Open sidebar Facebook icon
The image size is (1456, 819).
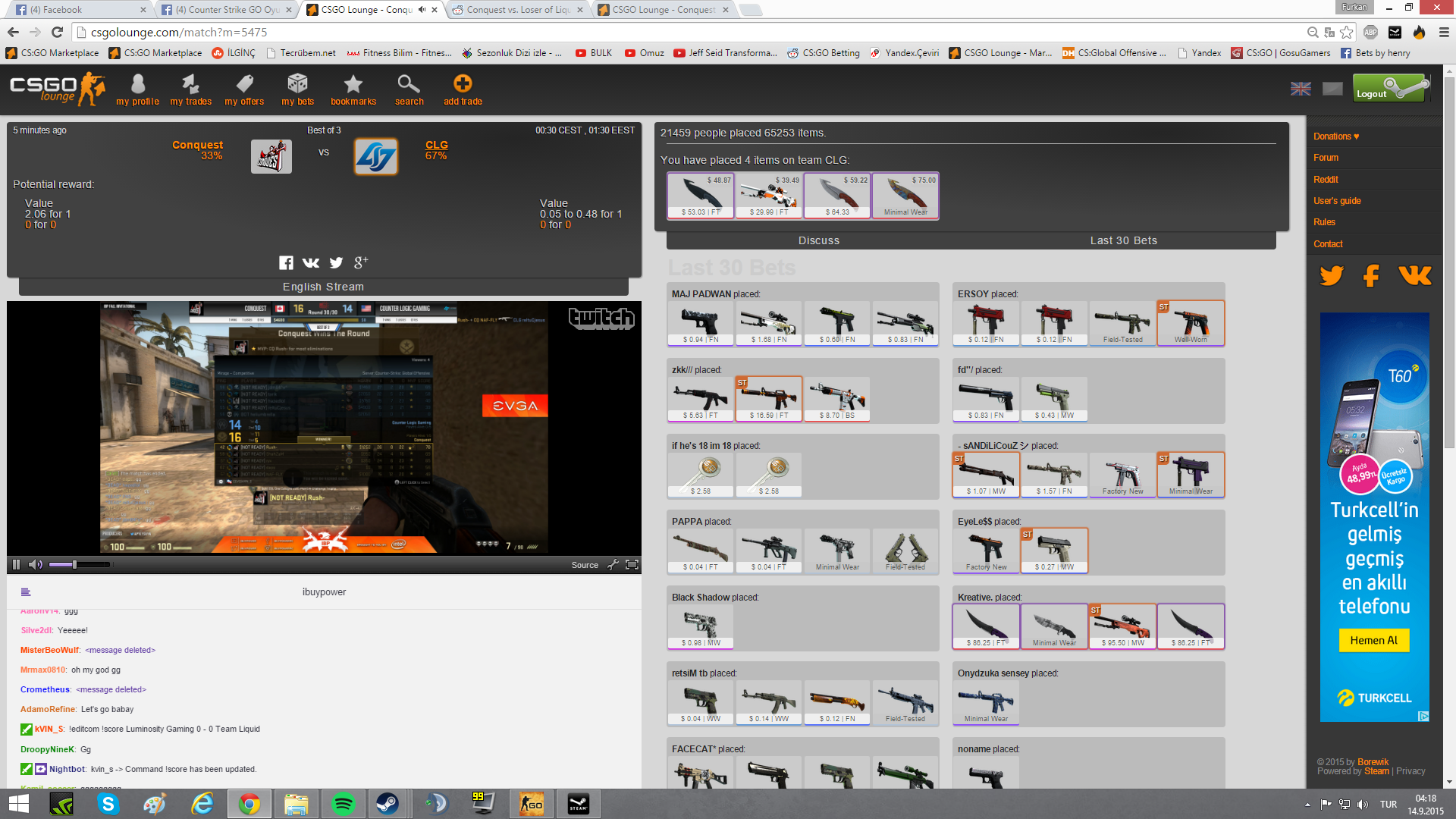click(x=1371, y=275)
